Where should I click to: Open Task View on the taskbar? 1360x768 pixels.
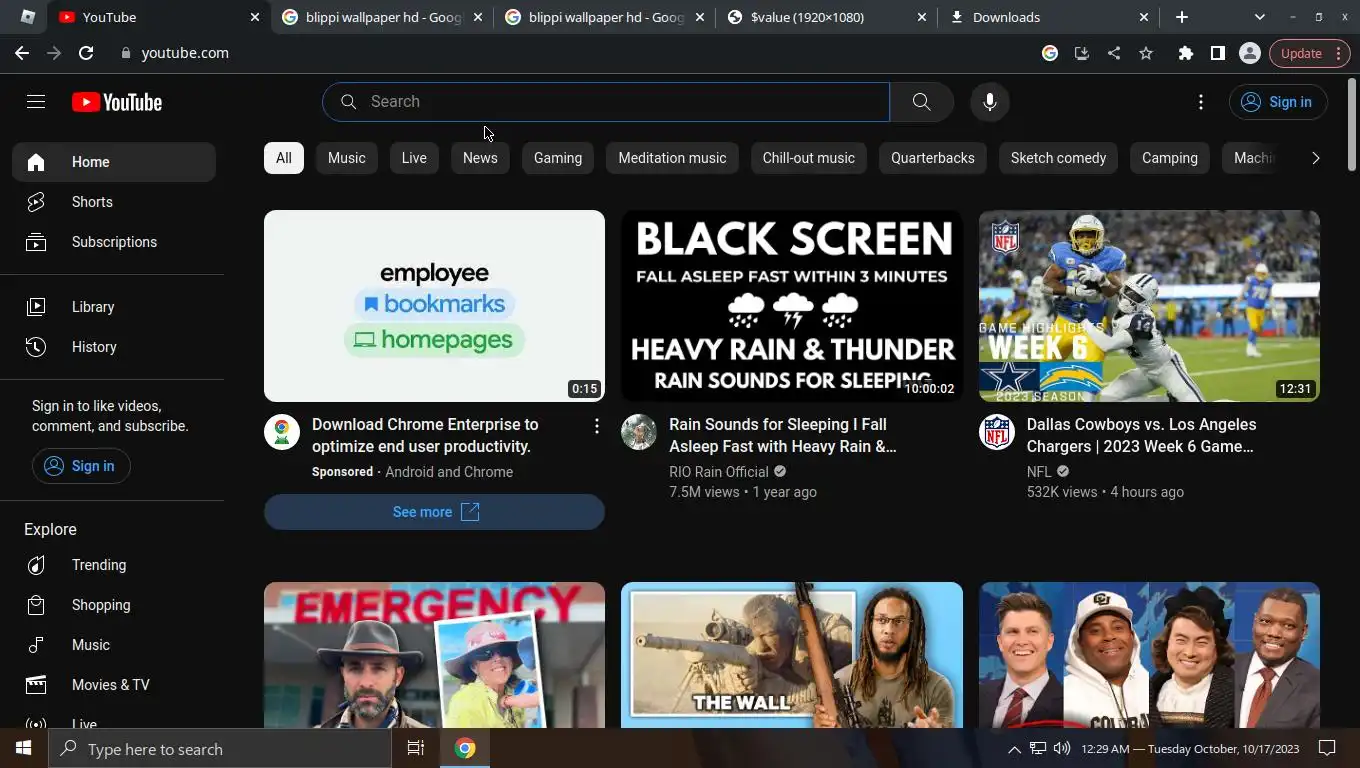pos(416,748)
